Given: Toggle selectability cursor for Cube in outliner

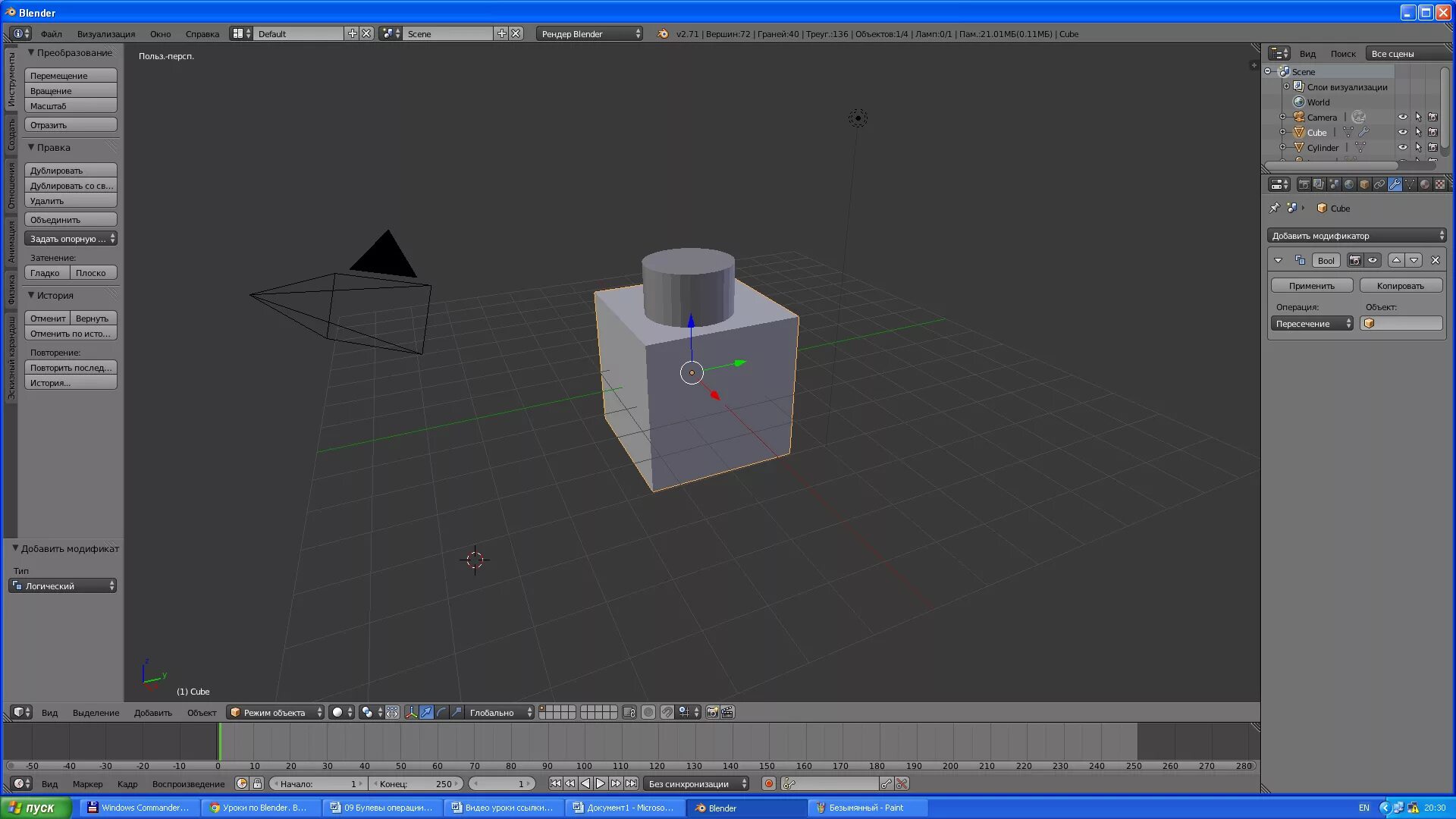Looking at the screenshot, I should [1418, 132].
